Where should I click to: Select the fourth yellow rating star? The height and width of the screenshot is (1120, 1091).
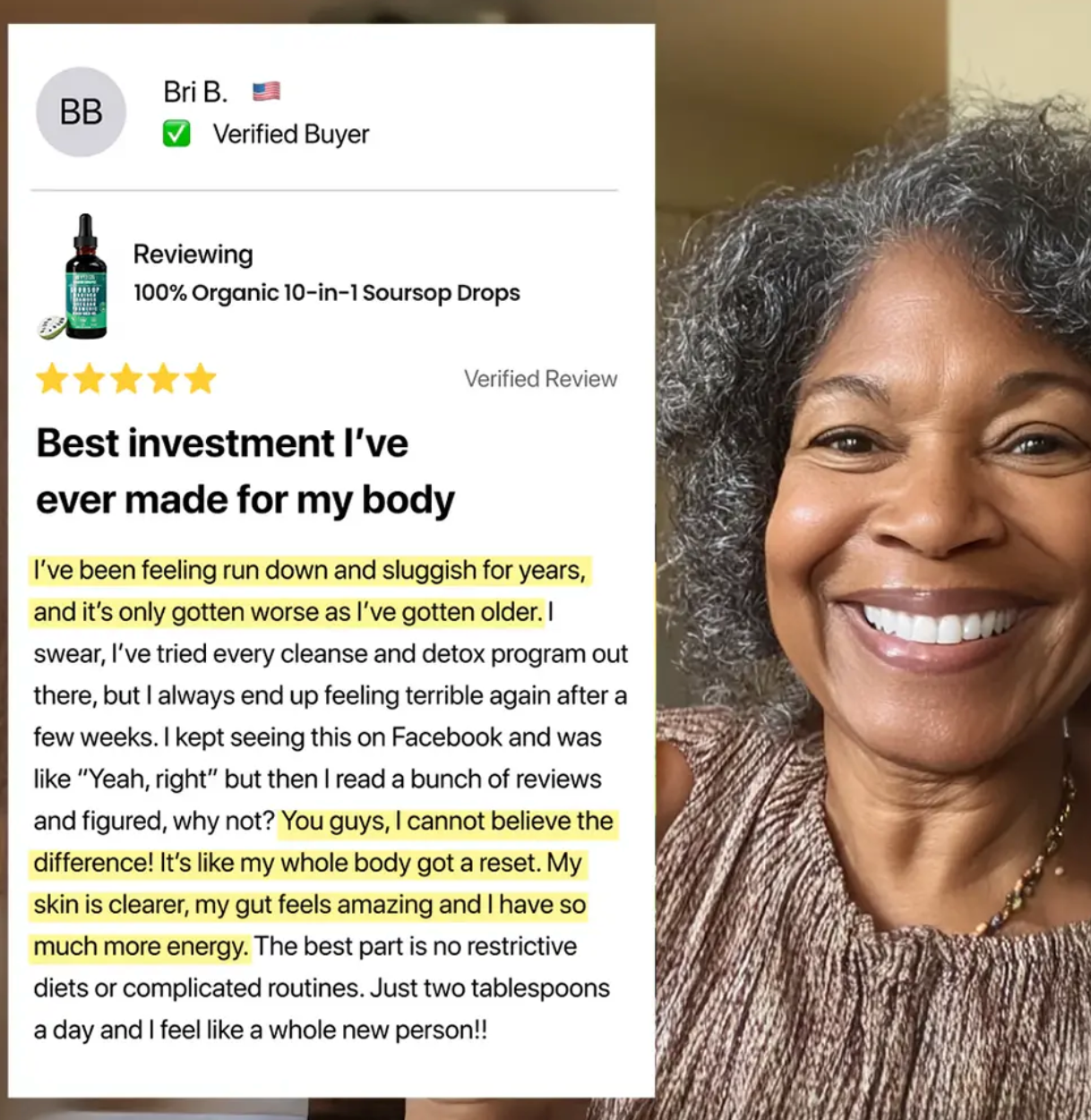163,379
